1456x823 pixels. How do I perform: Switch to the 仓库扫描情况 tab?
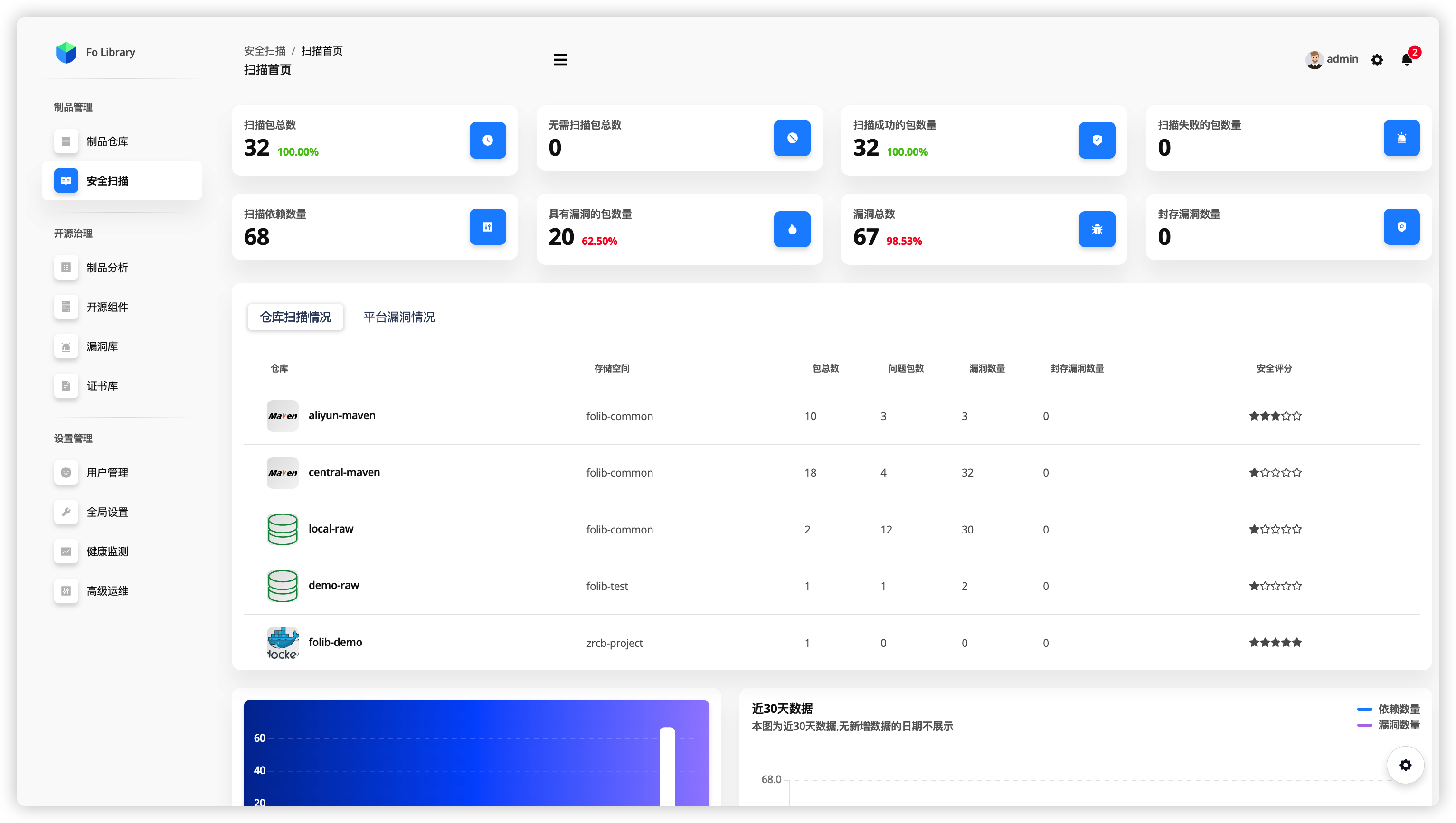(295, 317)
